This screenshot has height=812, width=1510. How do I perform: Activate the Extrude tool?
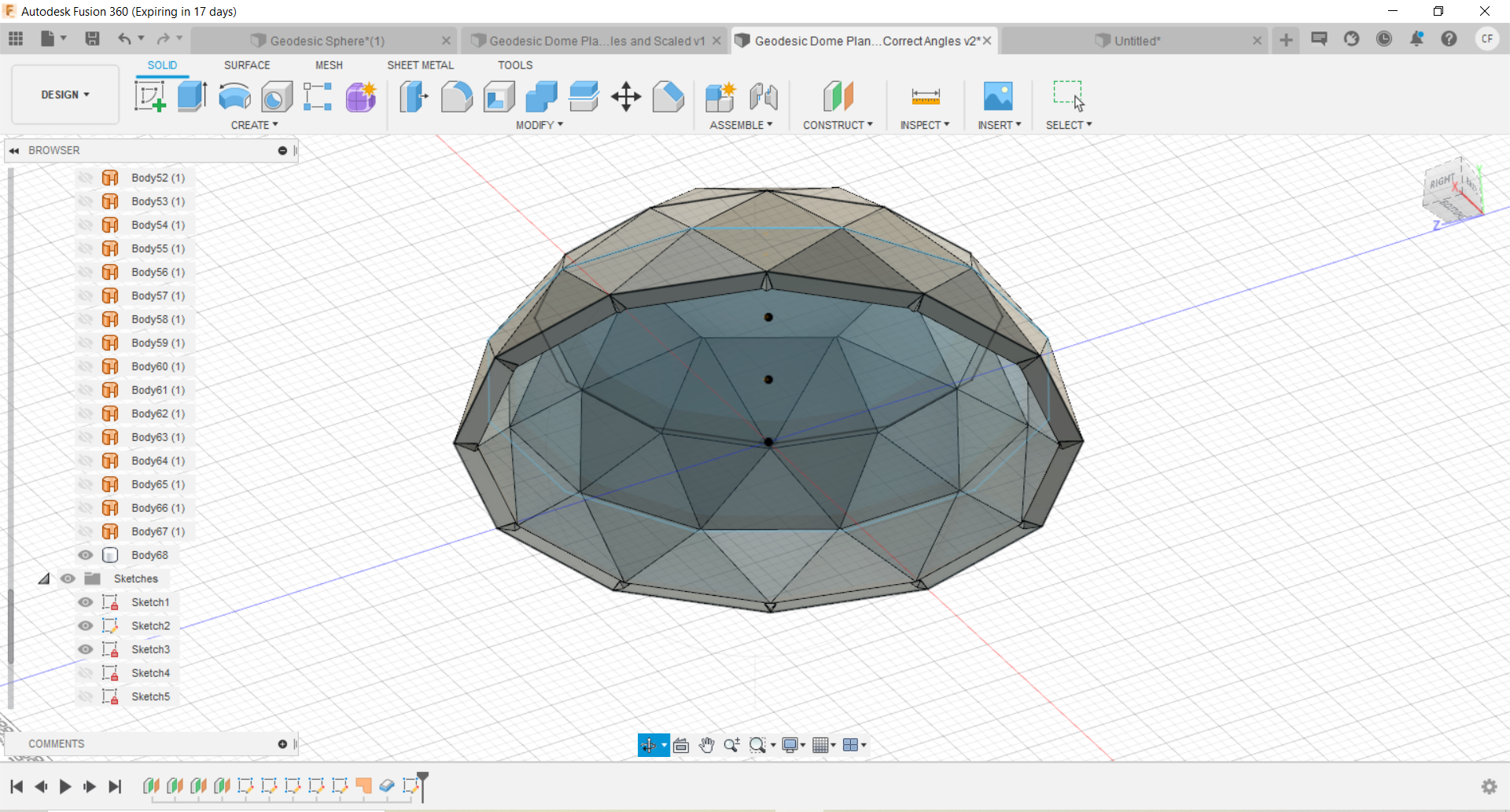pos(192,96)
